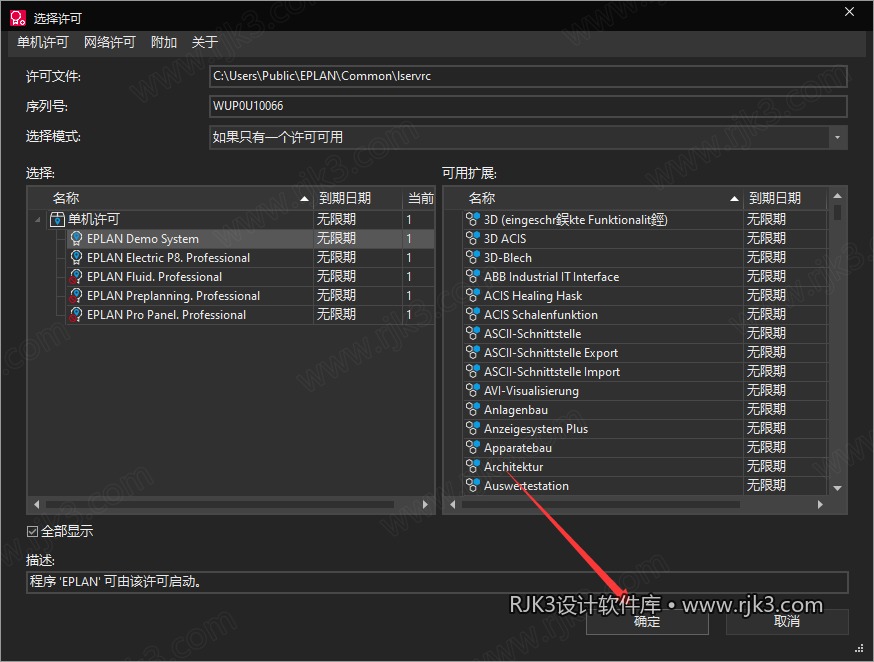874x662 pixels.
Task: Click extensions list horizontal scroll left arrow
Action: coord(452,504)
